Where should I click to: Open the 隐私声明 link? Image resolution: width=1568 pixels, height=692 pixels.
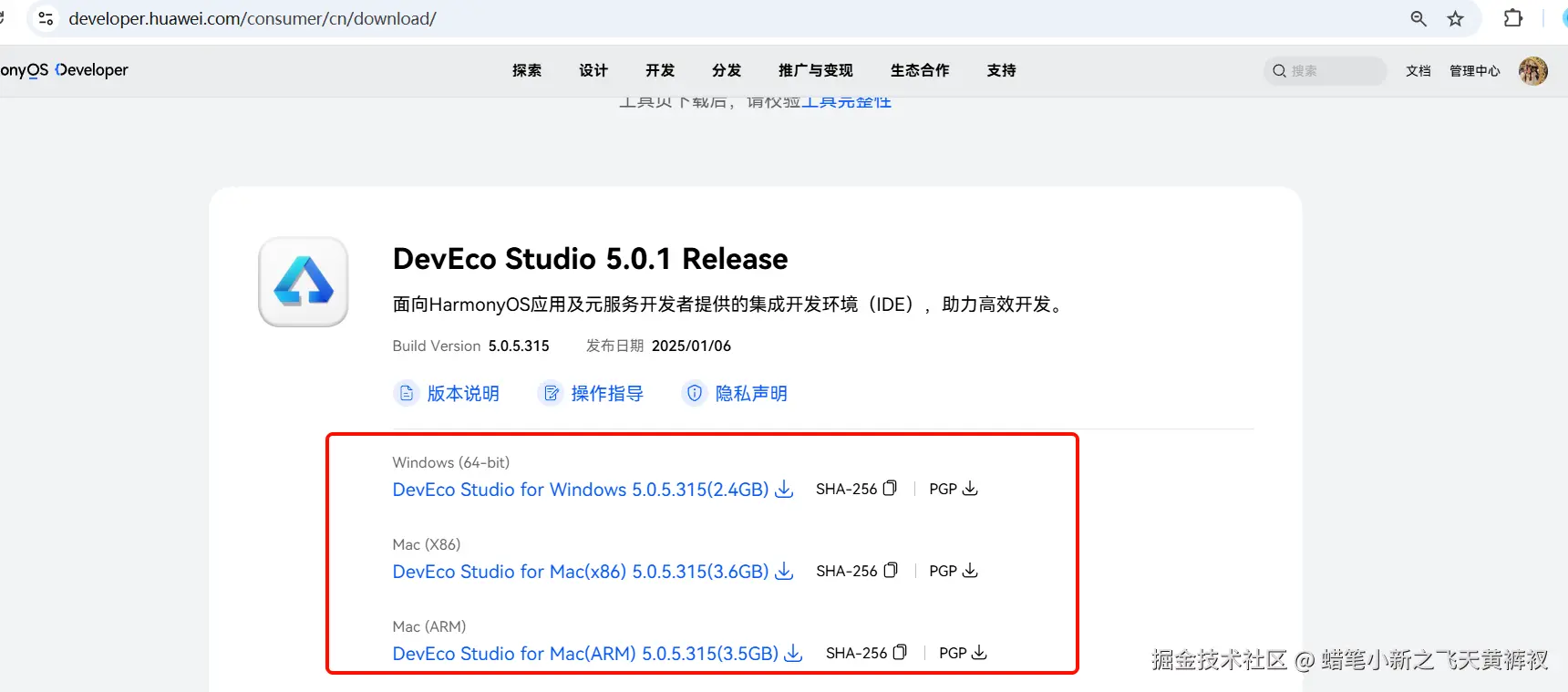pyautogui.click(x=751, y=393)
